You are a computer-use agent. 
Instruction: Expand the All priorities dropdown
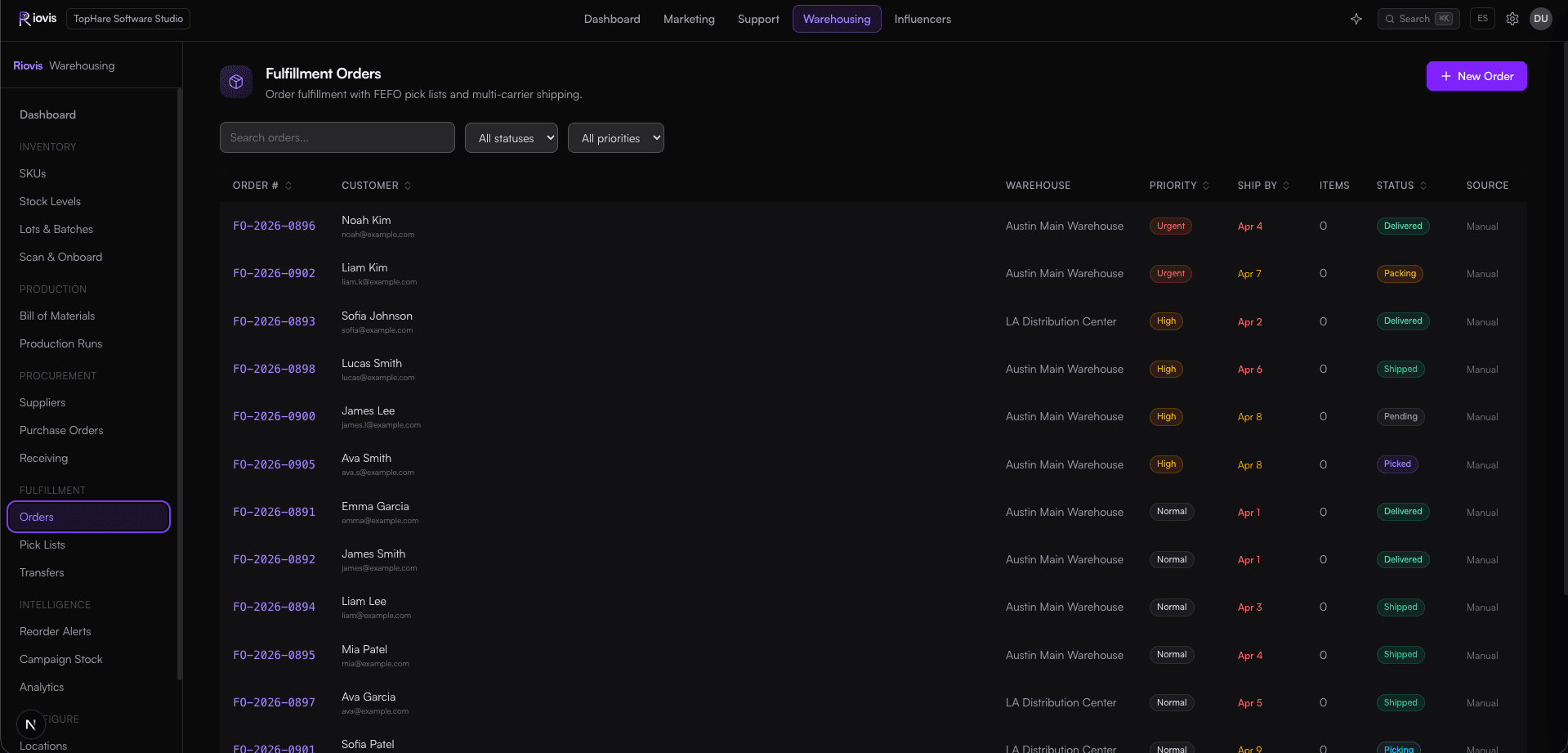[x=616, y=138]
